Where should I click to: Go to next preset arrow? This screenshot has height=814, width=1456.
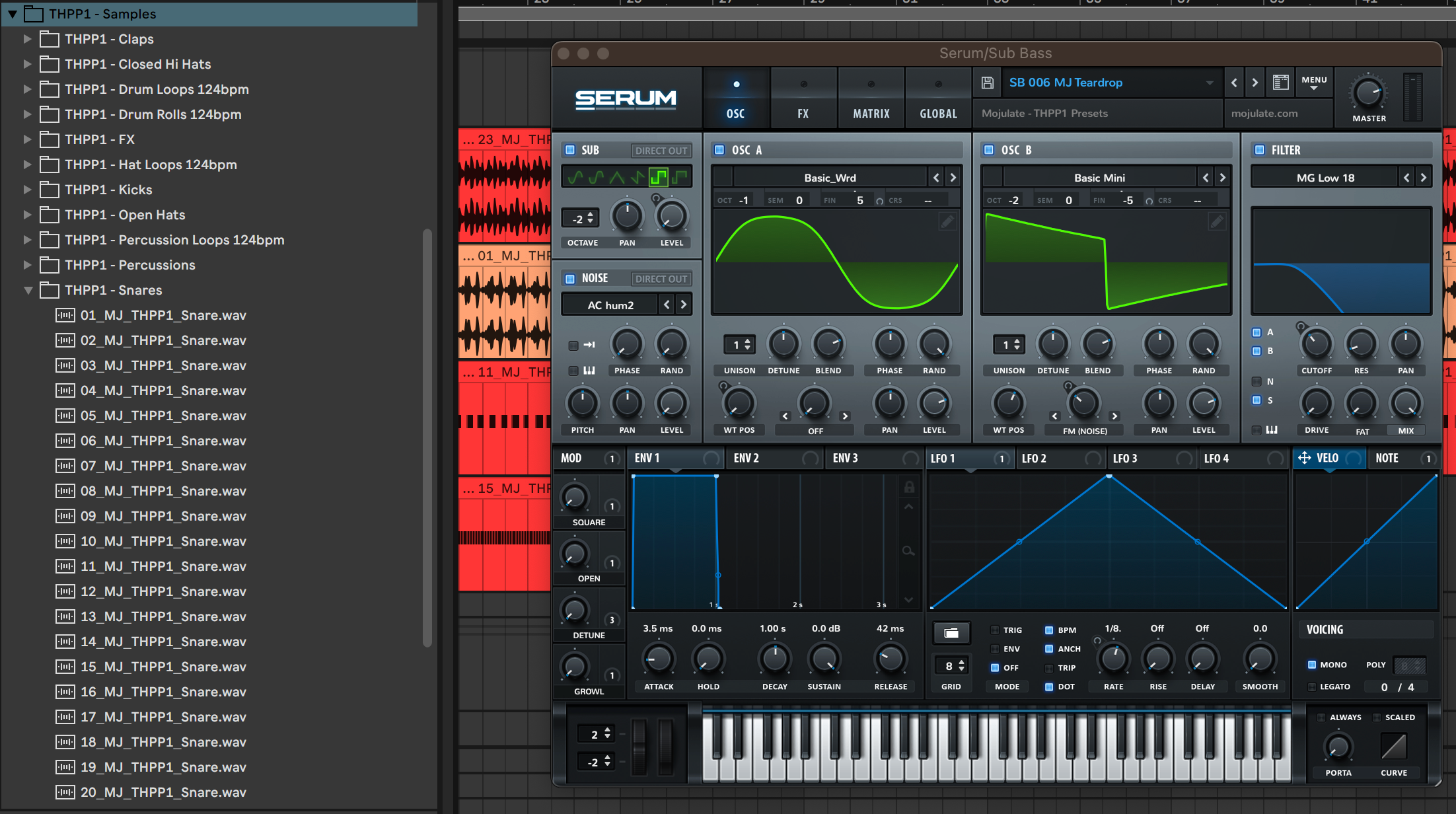point(1255,83)
